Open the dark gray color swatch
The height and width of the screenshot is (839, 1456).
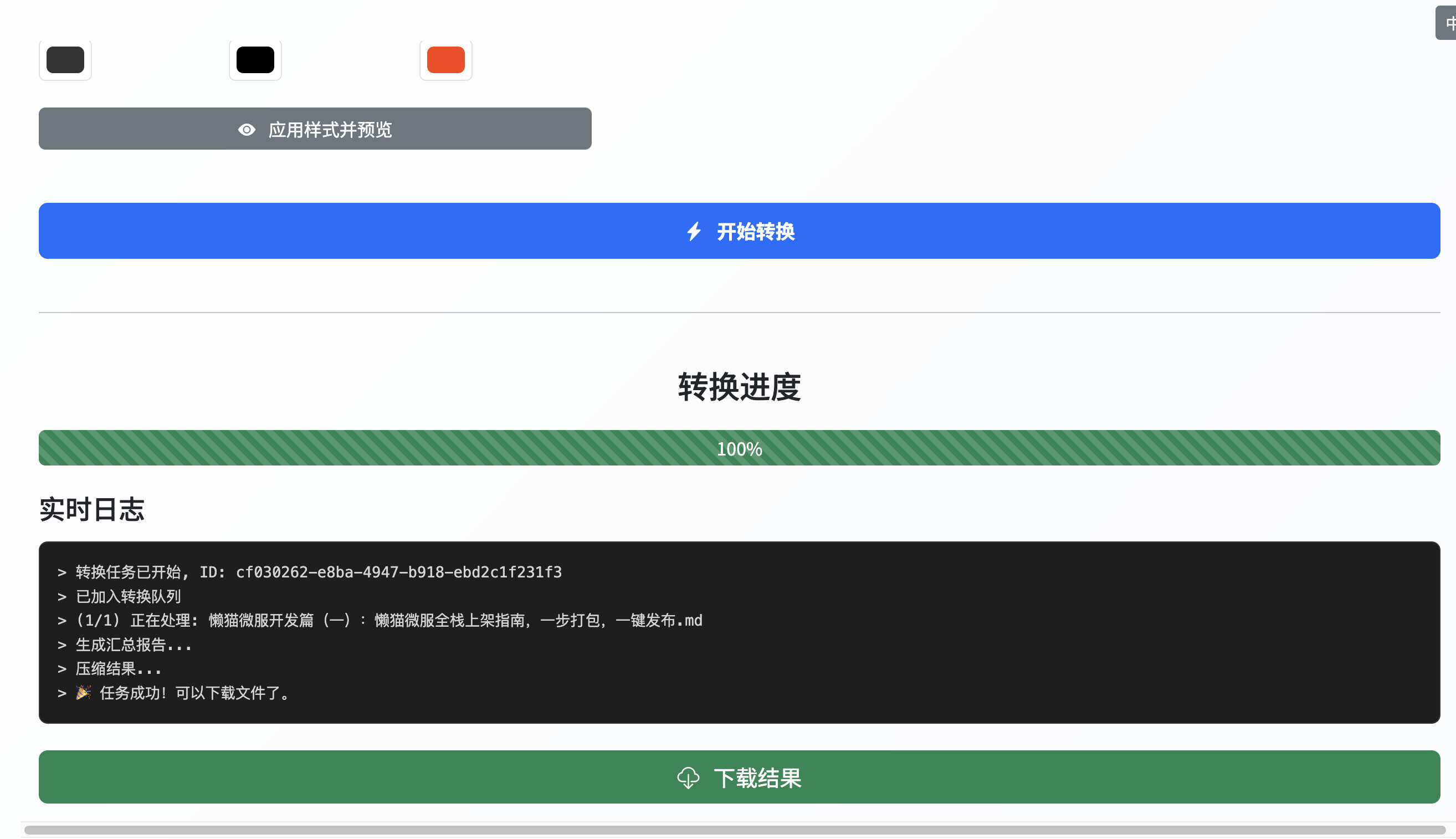65,60
